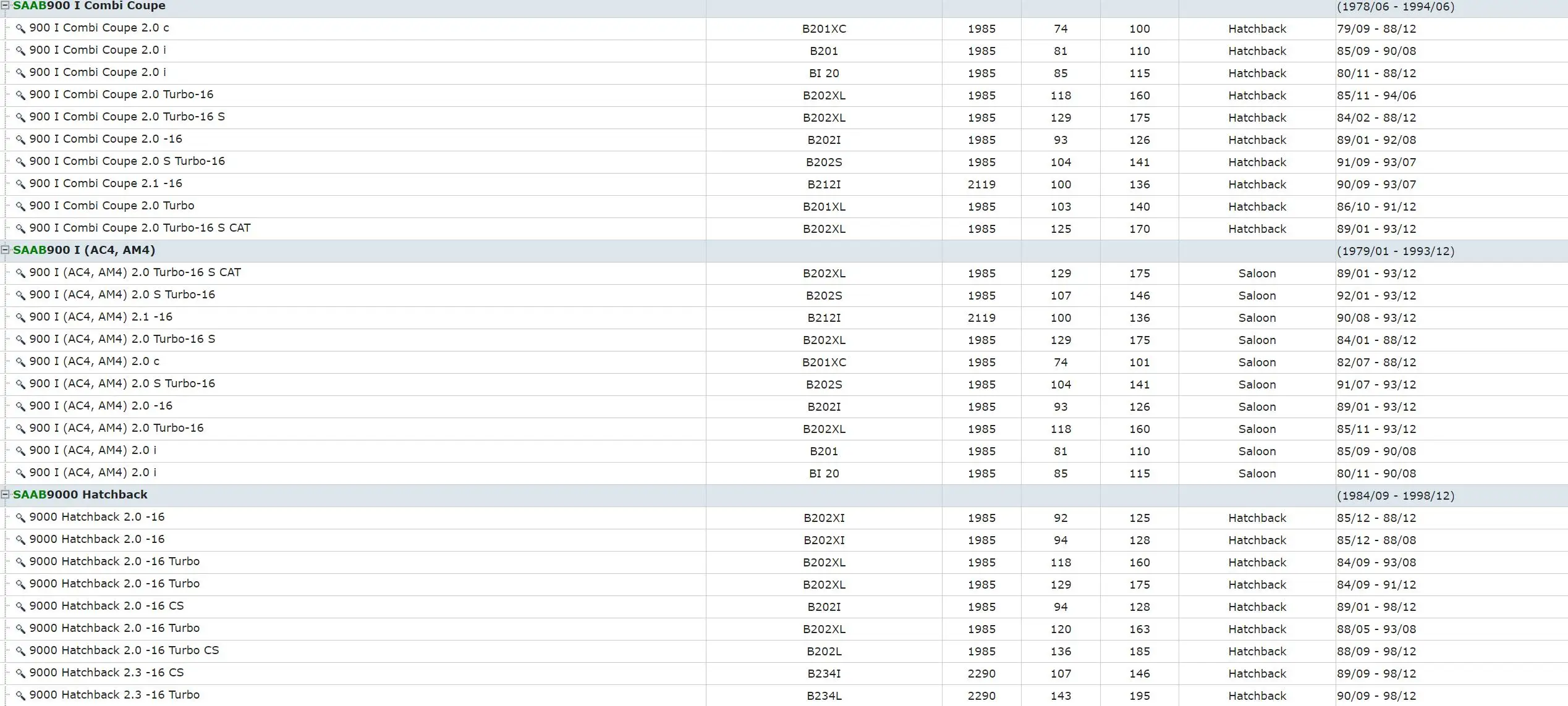Click horsepower 101 in AC4, AM4 2.0 c row
This screenshot has height=706, width=1568.
click(1140, 363)
